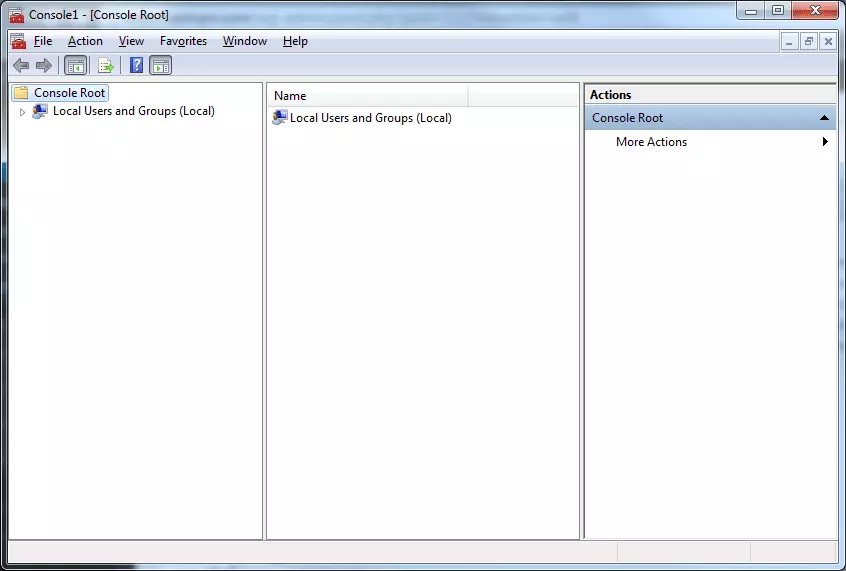846x571 pixels.
Task: Open the Favorites menu
Action: coord(183,41)
